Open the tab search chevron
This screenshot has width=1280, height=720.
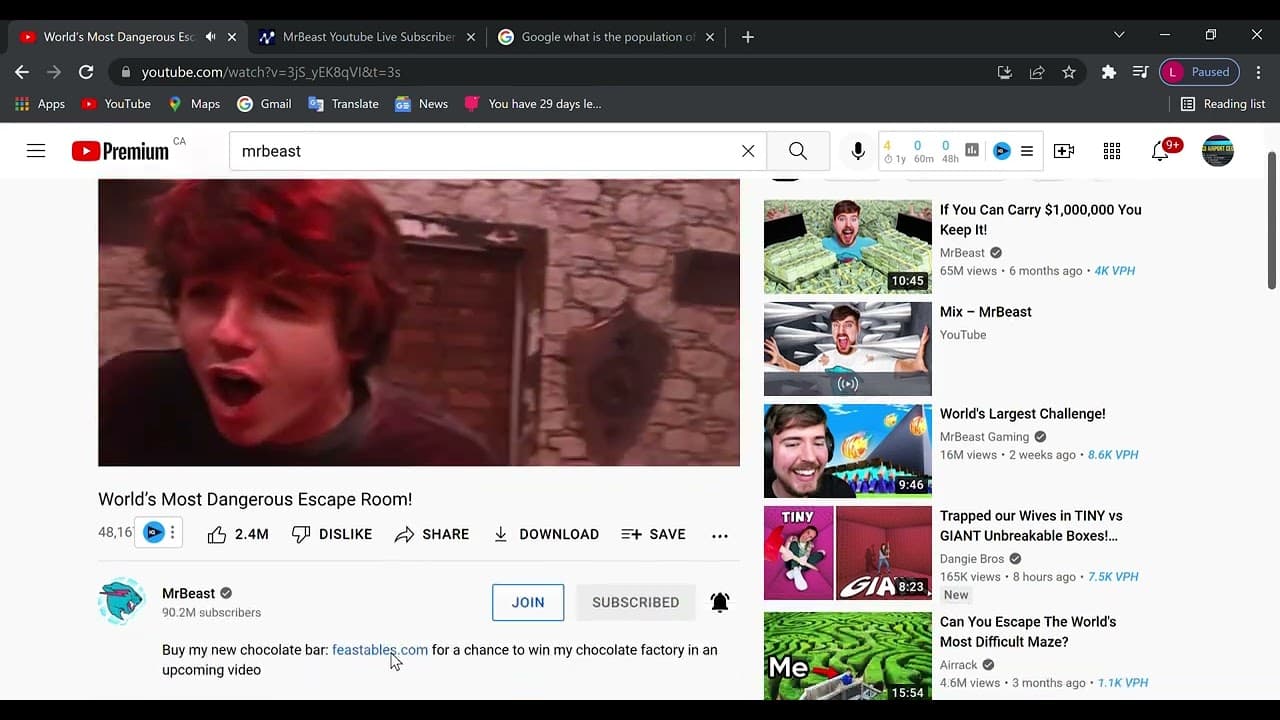point(1119,35)
